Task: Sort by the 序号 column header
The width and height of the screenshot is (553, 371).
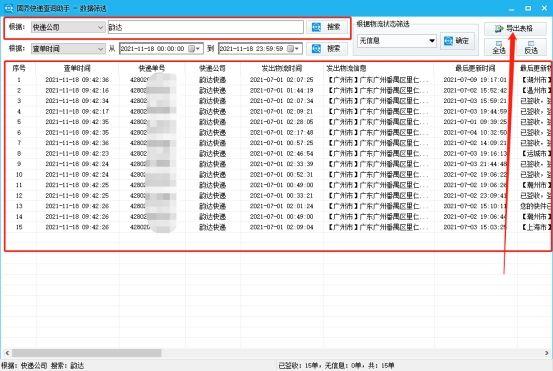Action: (x=19, y=68)
